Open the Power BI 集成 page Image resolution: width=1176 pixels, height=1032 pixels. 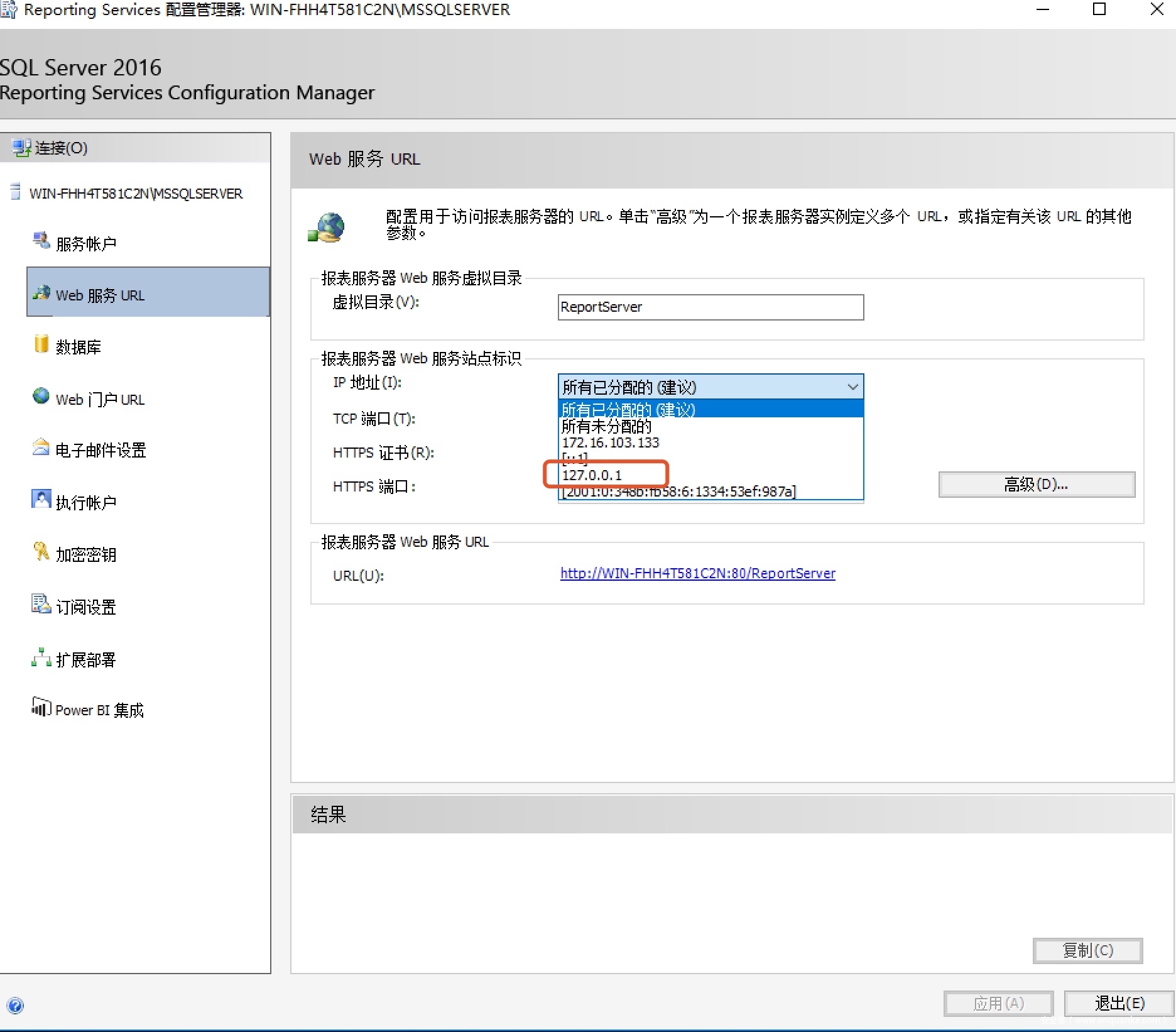coord(100,710)
